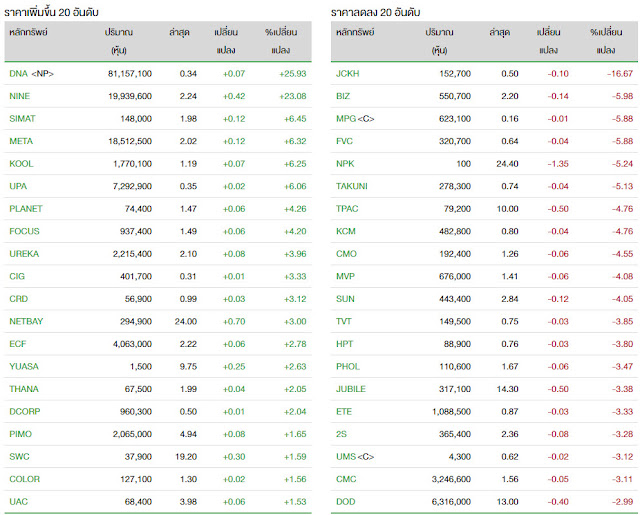640x515 pixels.
Task: Open the DOD stock link
Action: [x=346, y=500]
